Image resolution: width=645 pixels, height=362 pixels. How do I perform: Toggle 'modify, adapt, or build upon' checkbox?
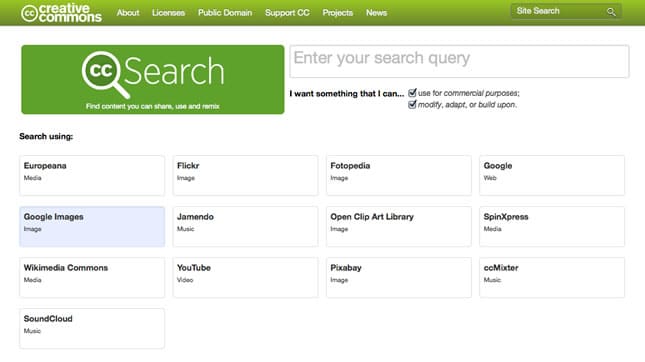point(412,104)
